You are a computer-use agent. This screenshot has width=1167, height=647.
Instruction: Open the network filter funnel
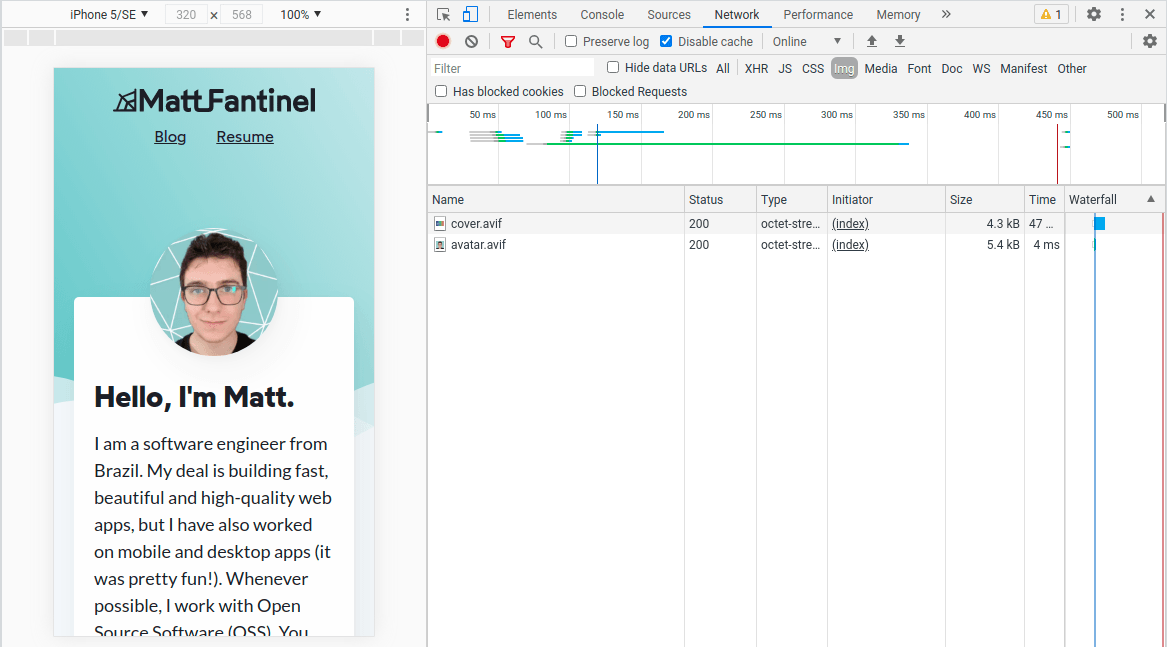click(x=508, y=41)
